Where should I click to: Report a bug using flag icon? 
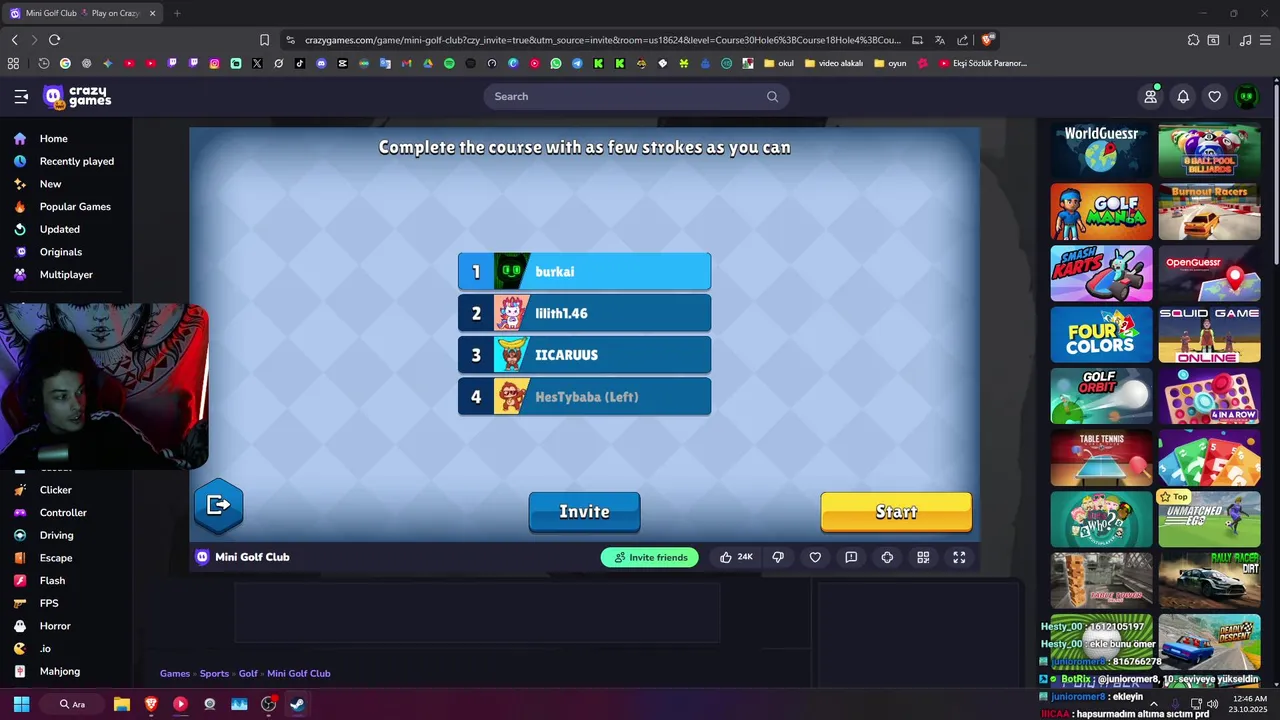[x=851, y=557]
